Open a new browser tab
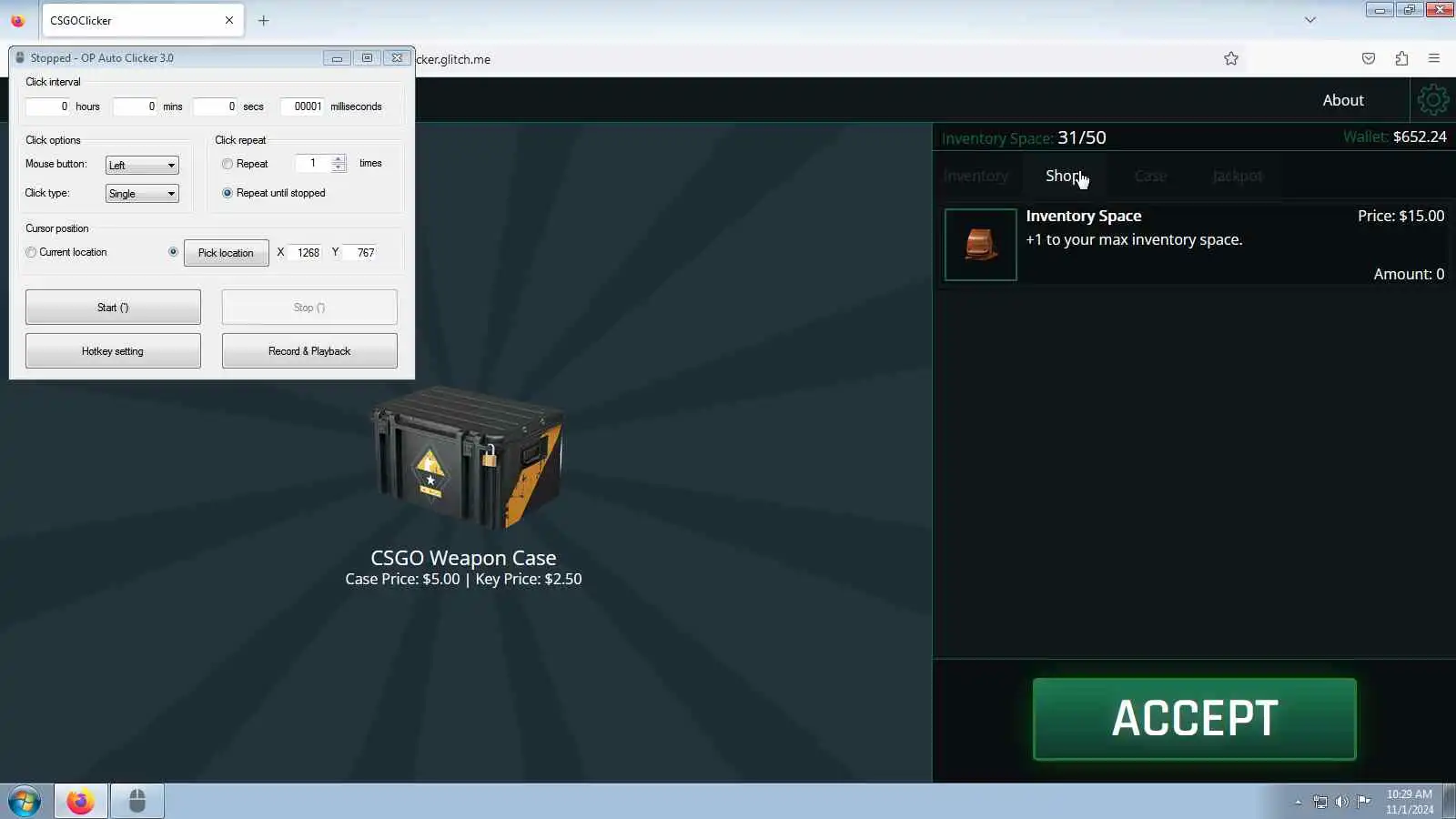The image size is (1456, 819). coord(264,20)
